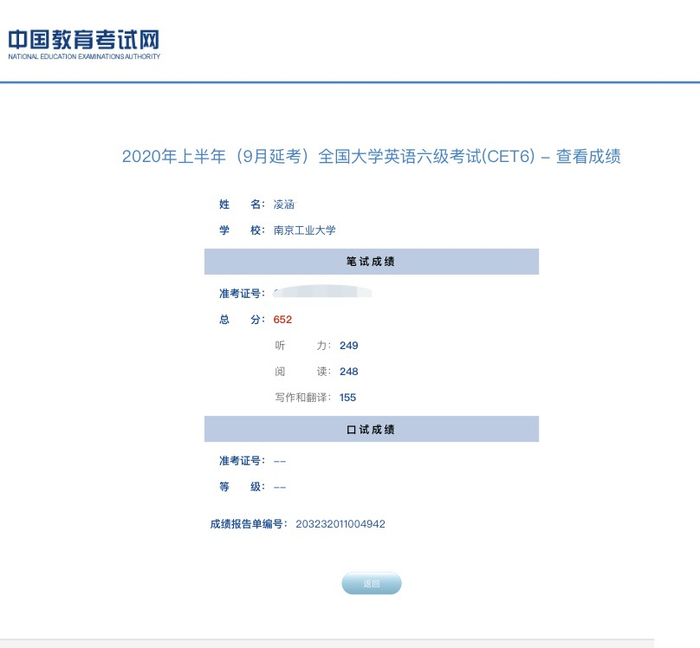Click the 口试成绩 section header
The width and height of the screenshot is (700, 648).
(x=371, y=429)
